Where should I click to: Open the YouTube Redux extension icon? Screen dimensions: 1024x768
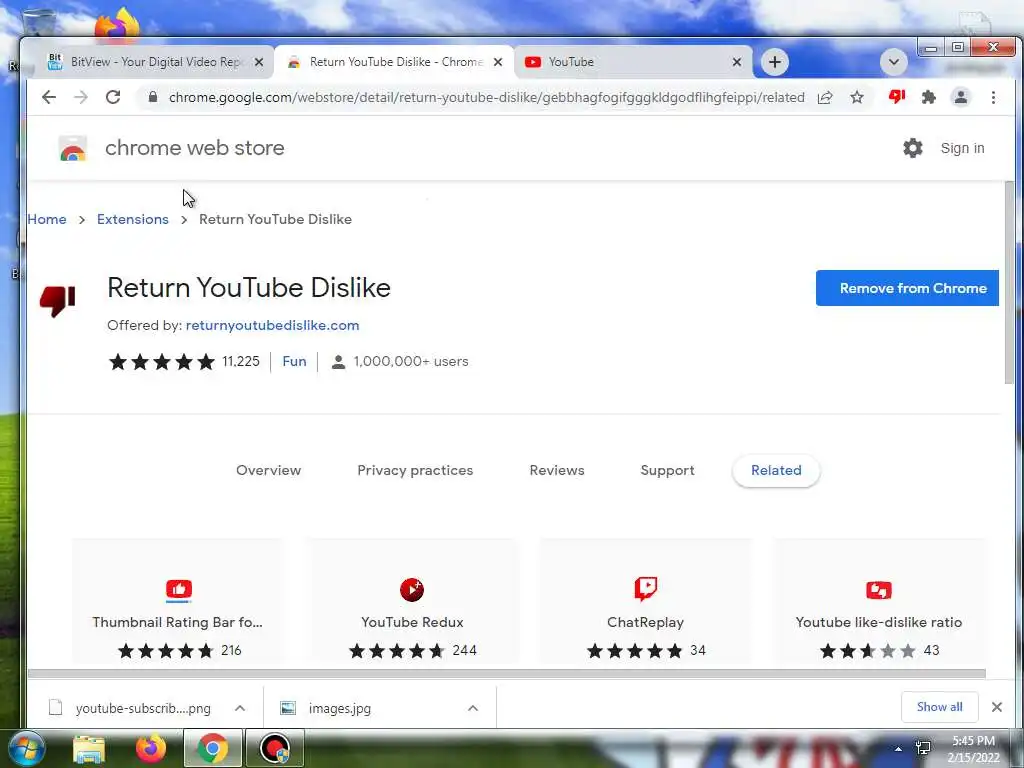point(412,590)
